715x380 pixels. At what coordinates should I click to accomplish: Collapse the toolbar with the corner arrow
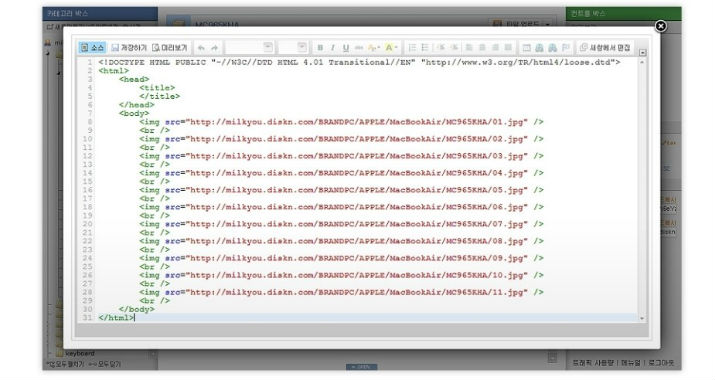642,52
